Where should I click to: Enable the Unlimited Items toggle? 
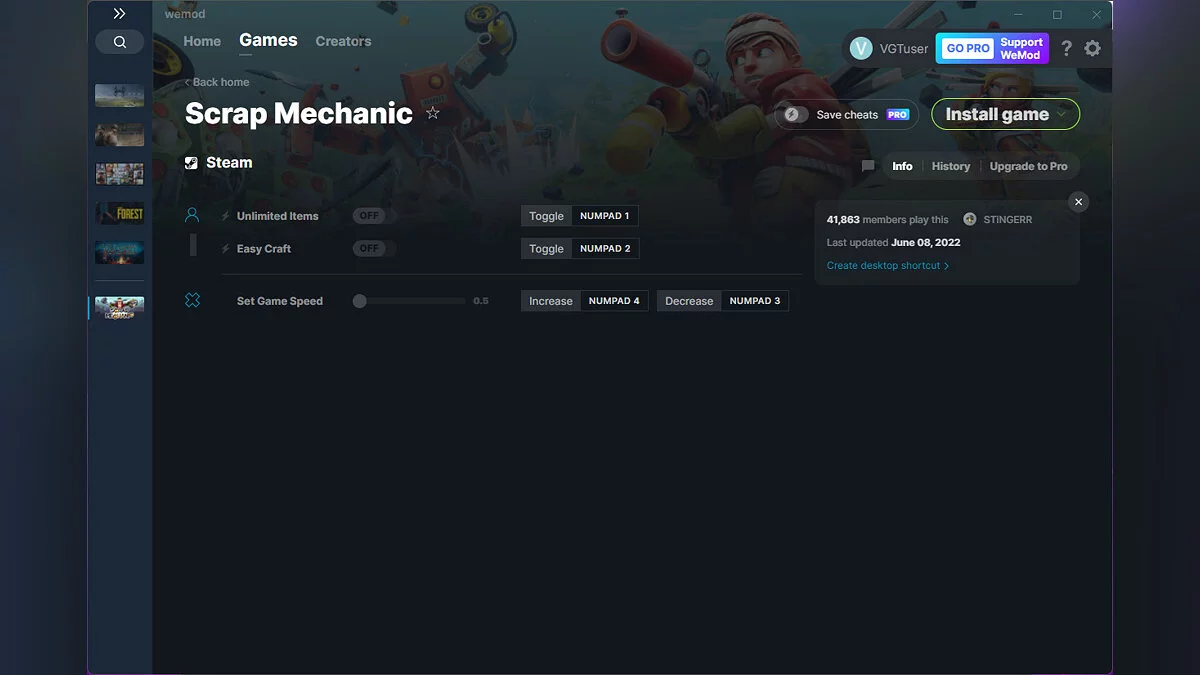[370, 215]
